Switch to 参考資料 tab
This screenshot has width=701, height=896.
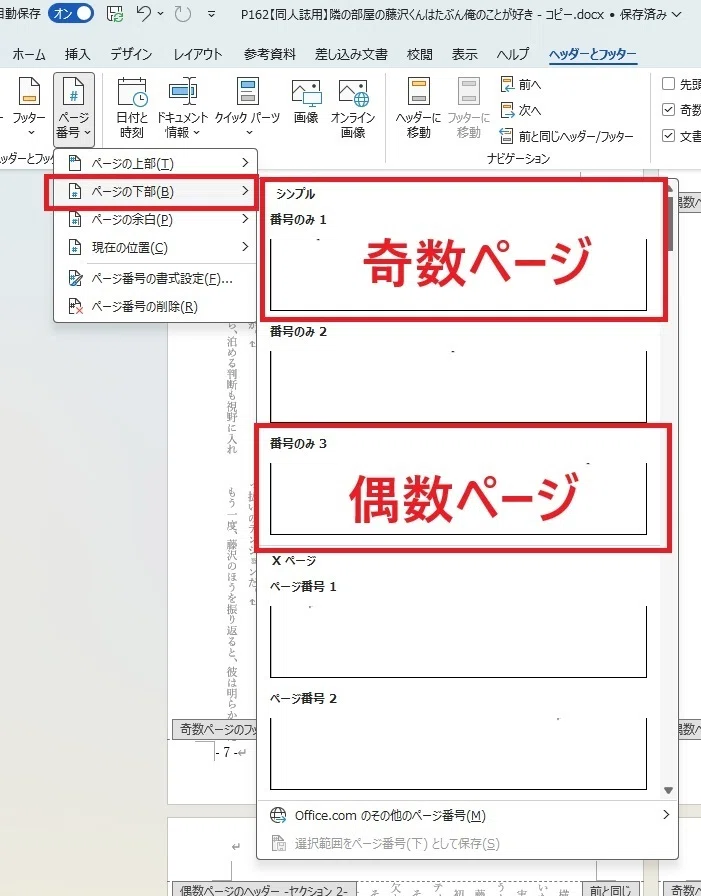coord(270,54)
